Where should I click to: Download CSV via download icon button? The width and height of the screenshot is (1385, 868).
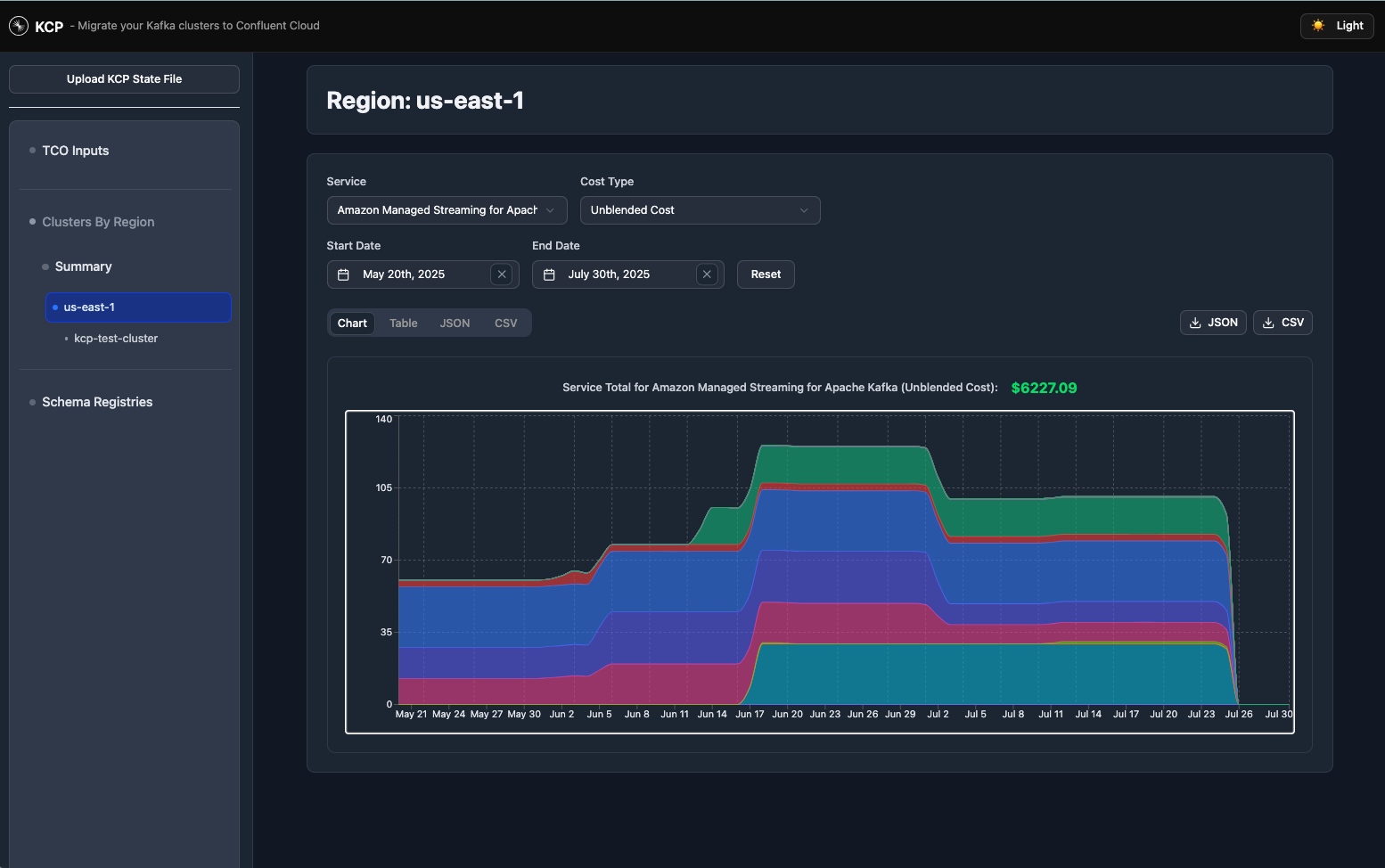(1283, 323)
